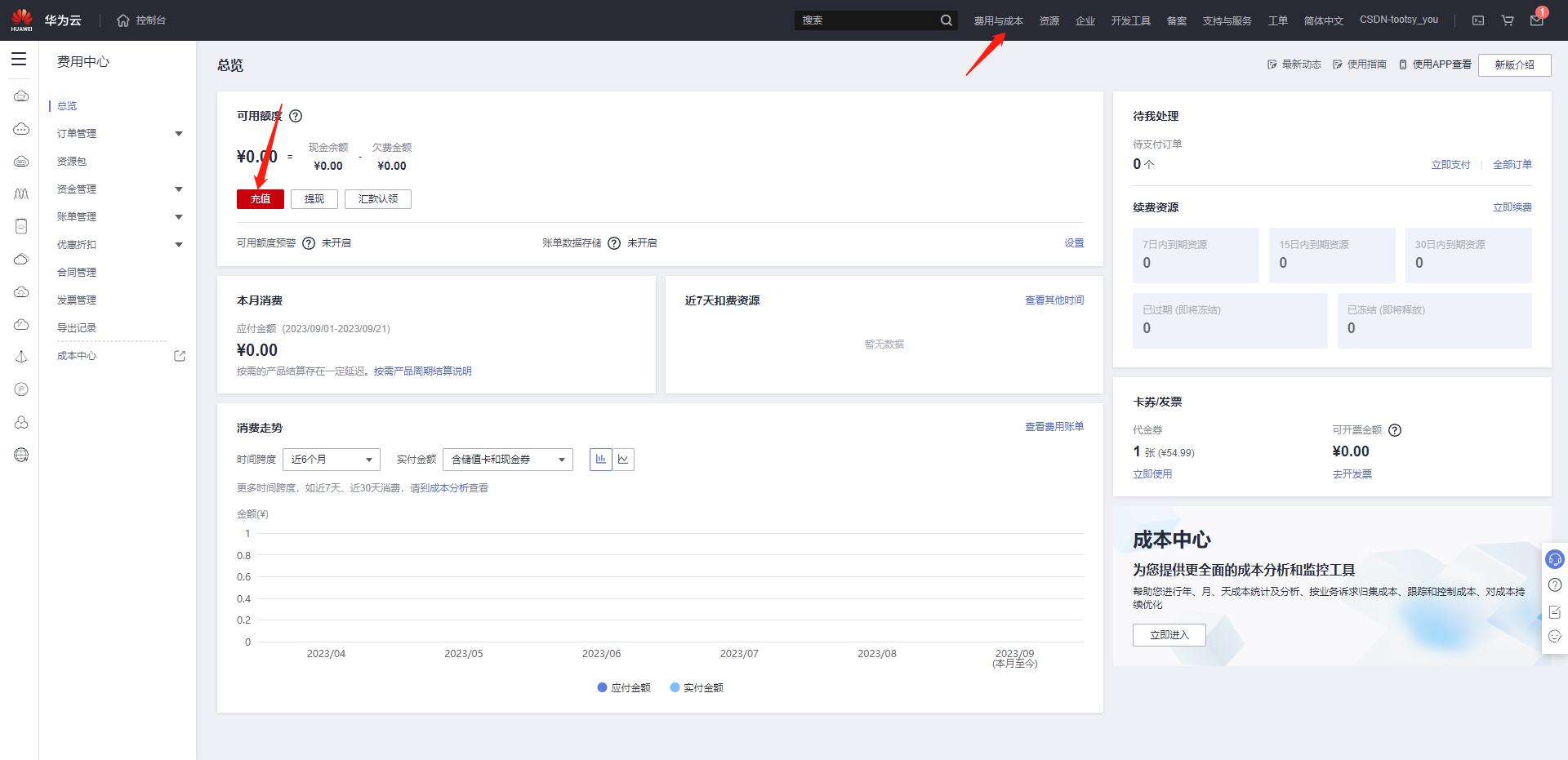Screen dimensions: 1568x760
Task: Open 备案 in top navigation
Action: (x=1177, y=20)
